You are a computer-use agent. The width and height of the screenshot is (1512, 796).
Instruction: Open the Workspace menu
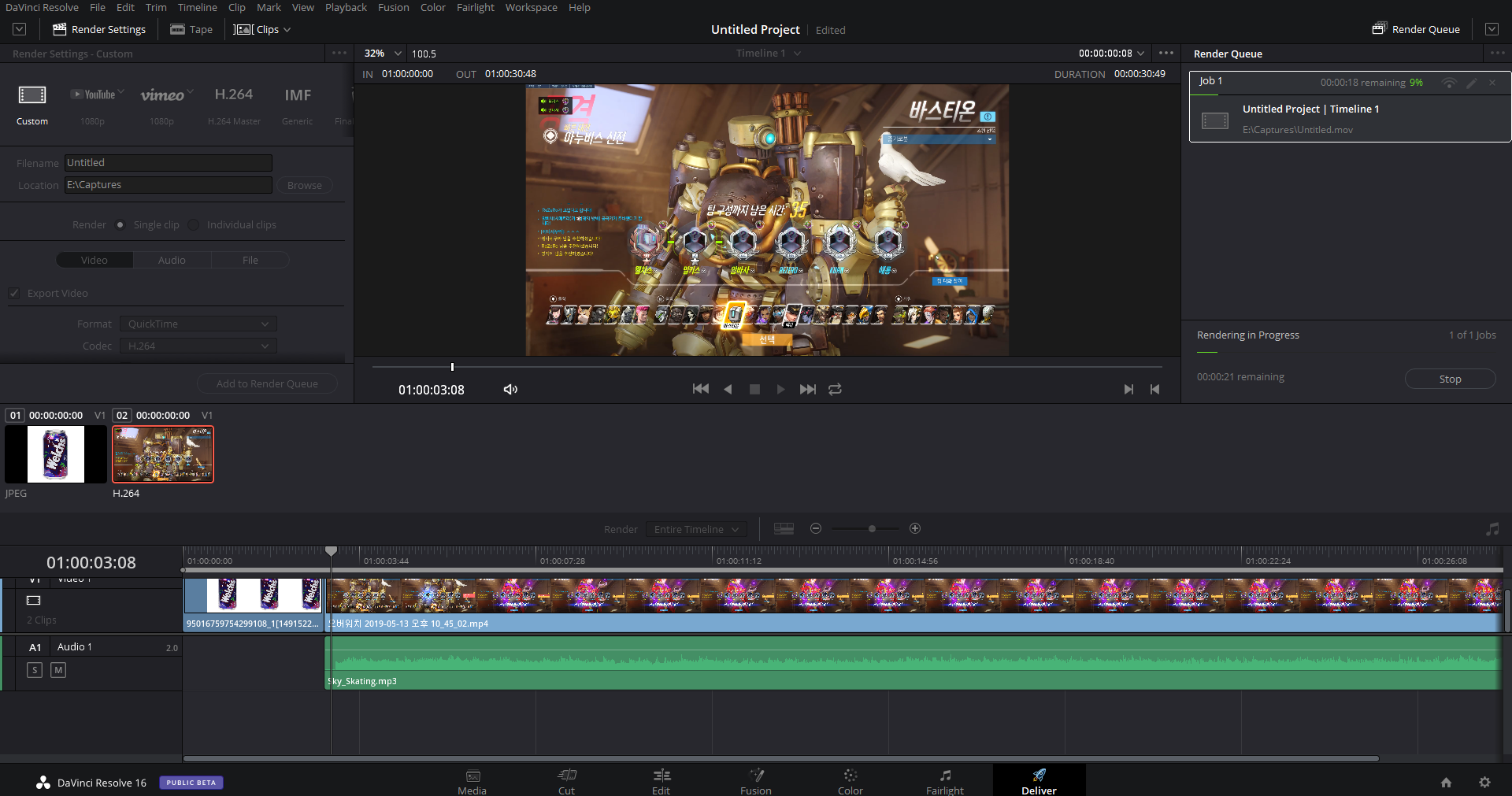532,7
